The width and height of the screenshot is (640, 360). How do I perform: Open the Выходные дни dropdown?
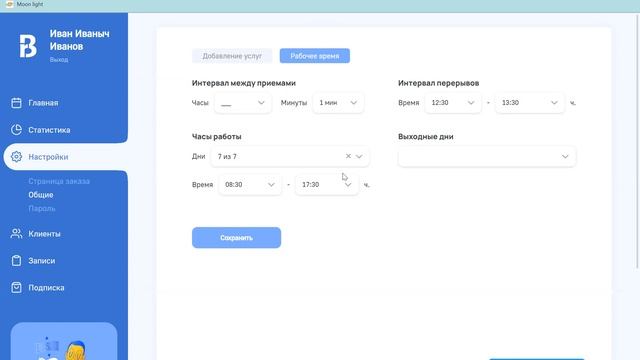pos(487,156)
